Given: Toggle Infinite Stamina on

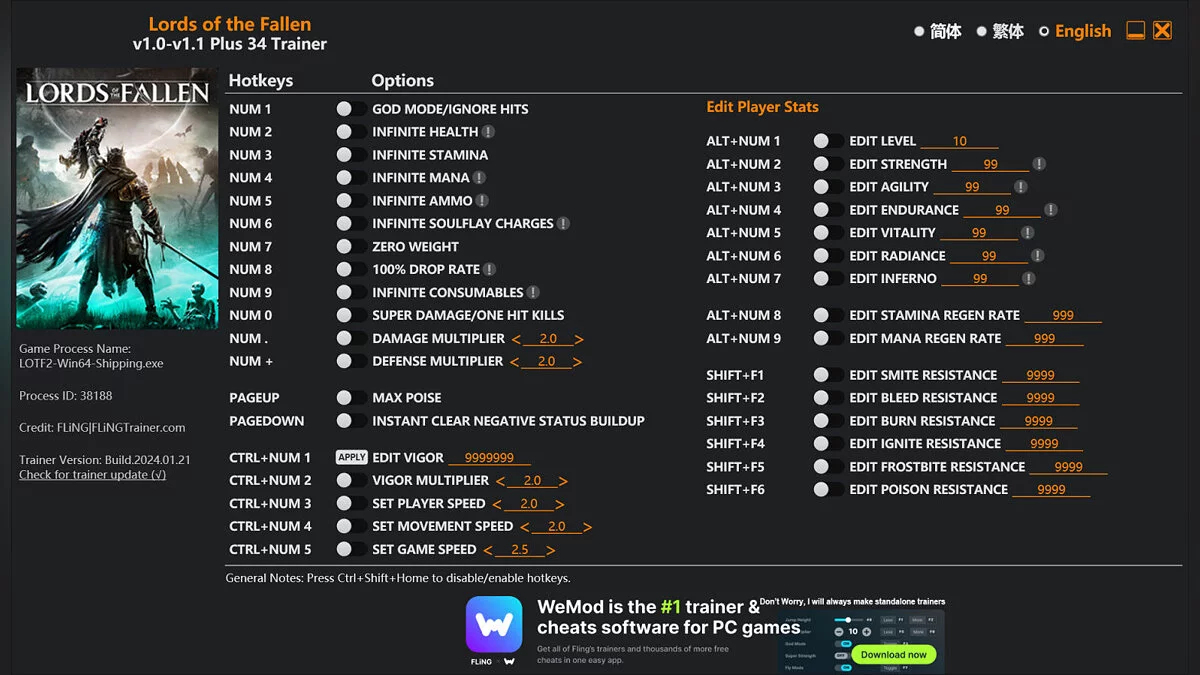Looking at the screenshot, I should 350,155.
